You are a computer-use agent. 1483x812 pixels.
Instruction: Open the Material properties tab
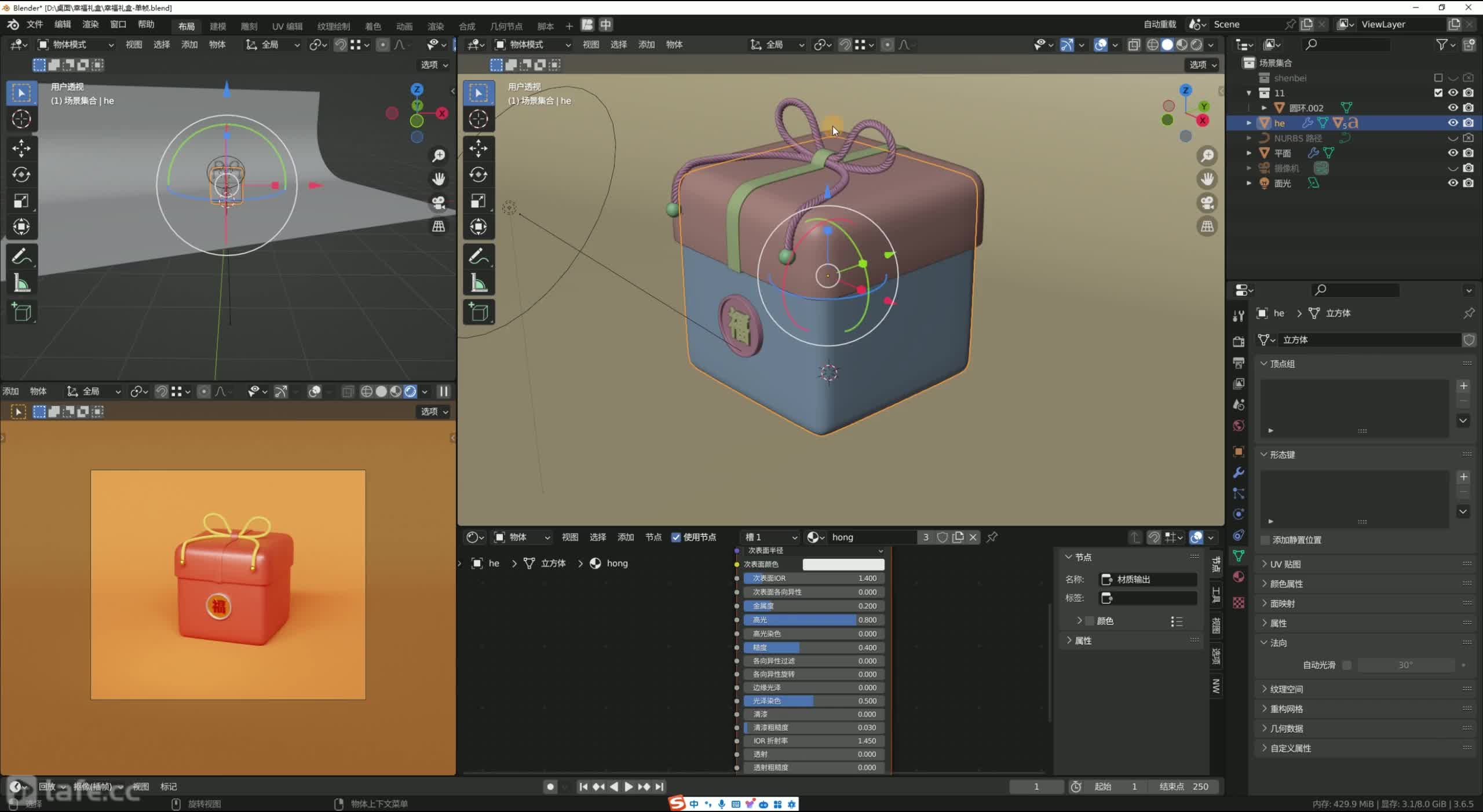point(1239,577)
